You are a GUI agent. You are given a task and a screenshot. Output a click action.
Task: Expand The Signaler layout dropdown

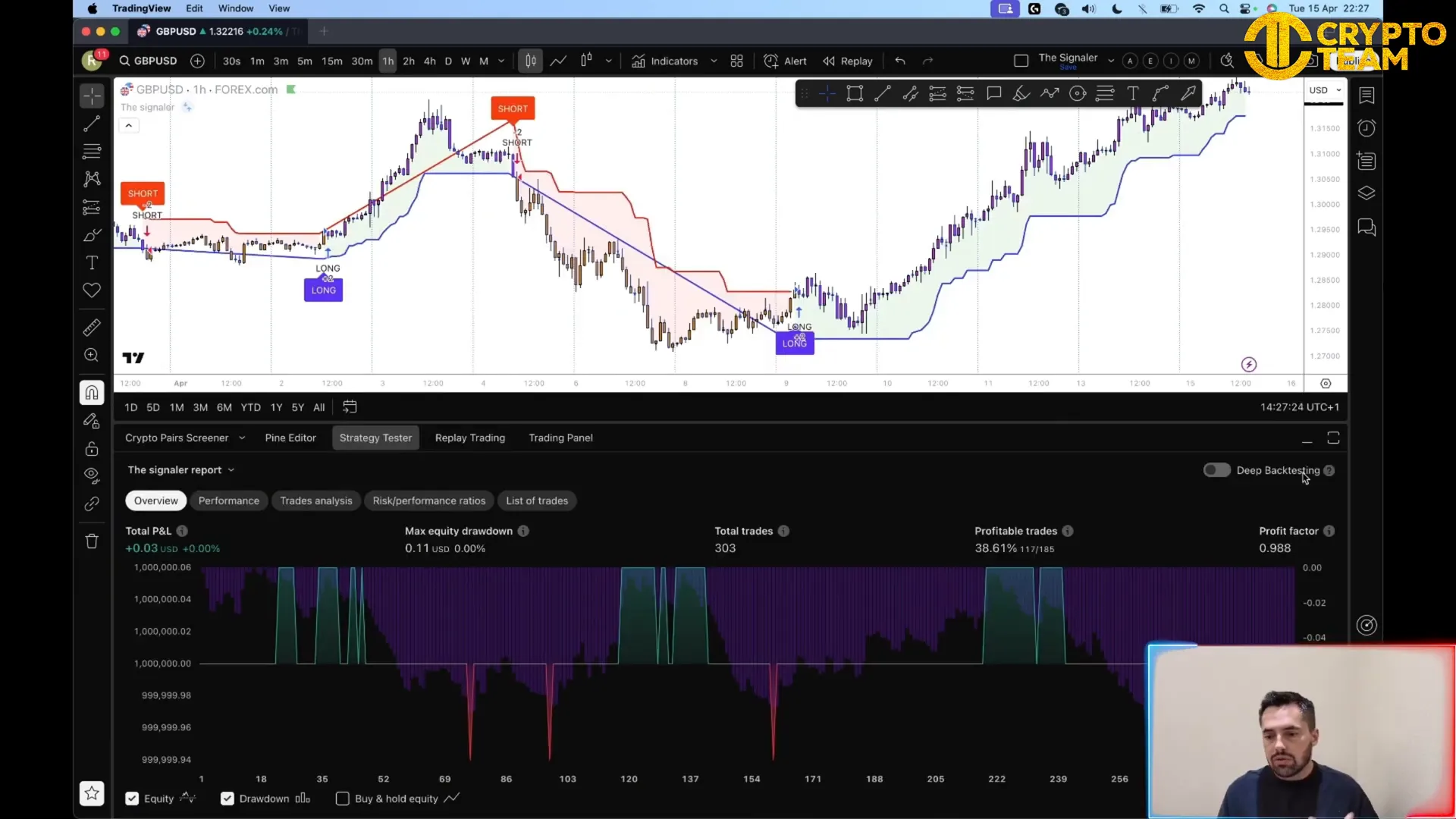(1111, 61)
